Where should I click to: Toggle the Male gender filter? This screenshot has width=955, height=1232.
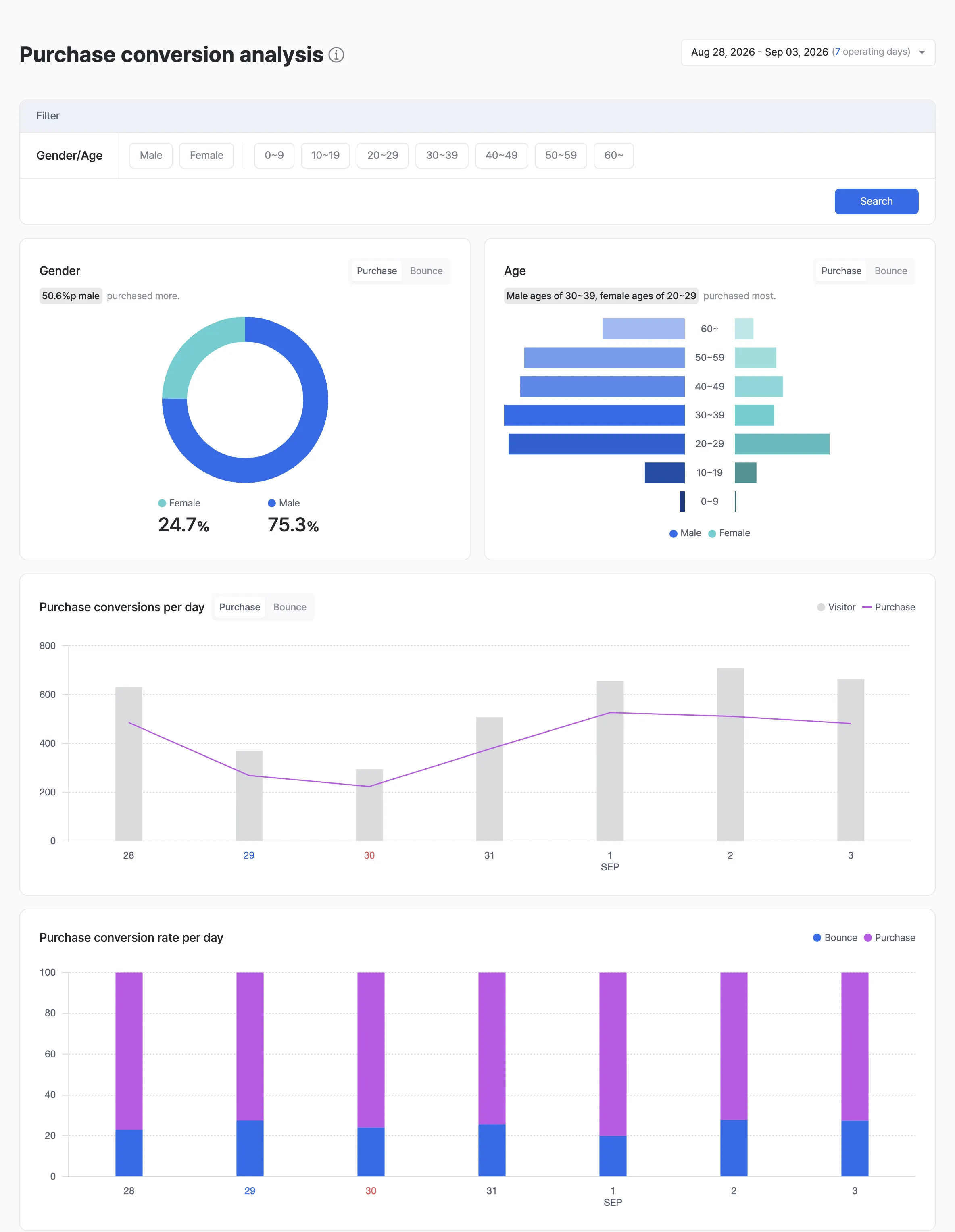point(151,155)
